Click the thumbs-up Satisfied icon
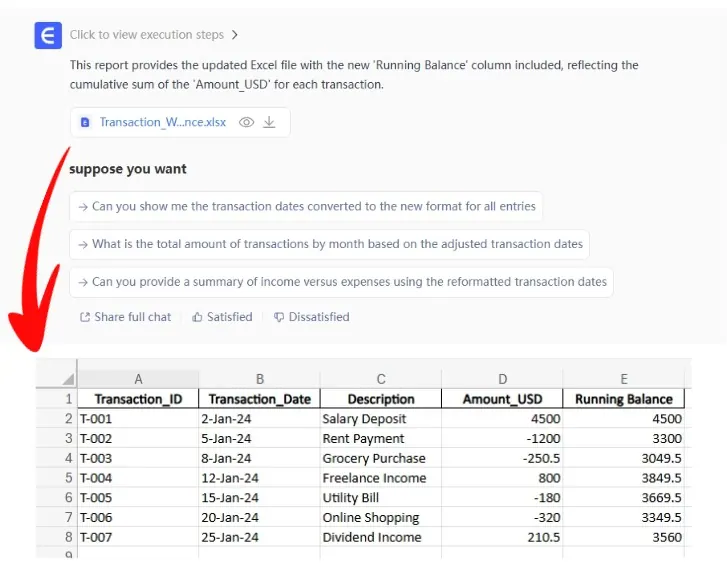Image resolution: width=727 pixels, height=573 pixels. pos(197,317)
